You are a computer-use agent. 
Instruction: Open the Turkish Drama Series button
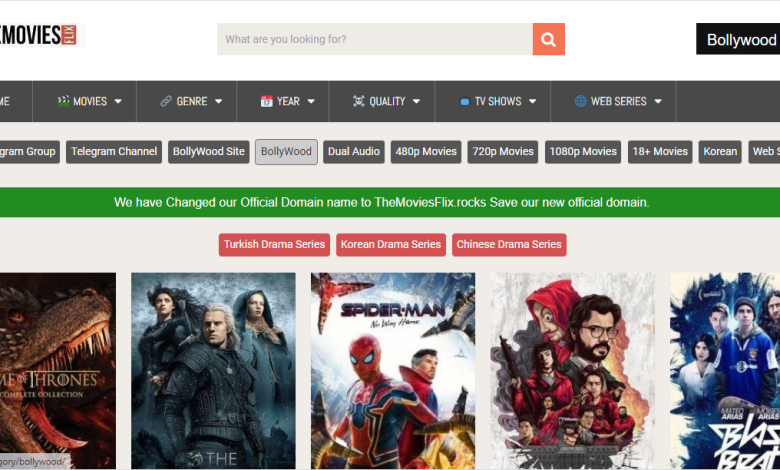pos(274,245)
